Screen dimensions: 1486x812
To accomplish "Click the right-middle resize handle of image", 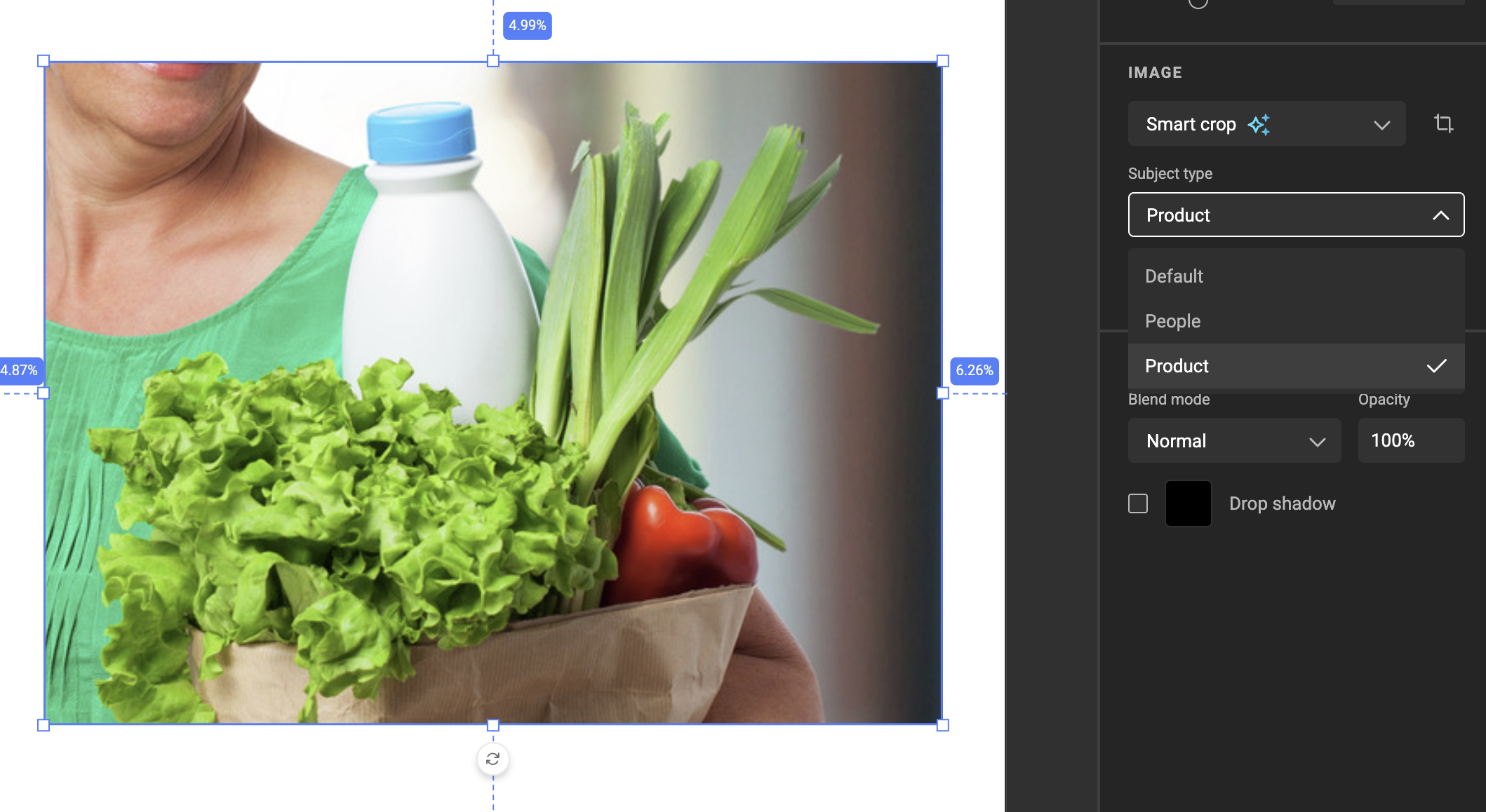I will click(943, 393).
